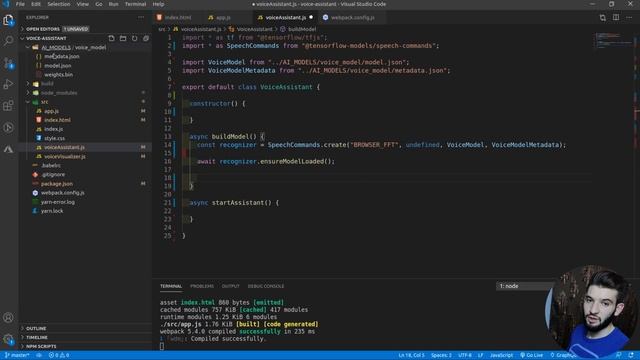
Task: Open the Help menu
Action: coord(158,4)
